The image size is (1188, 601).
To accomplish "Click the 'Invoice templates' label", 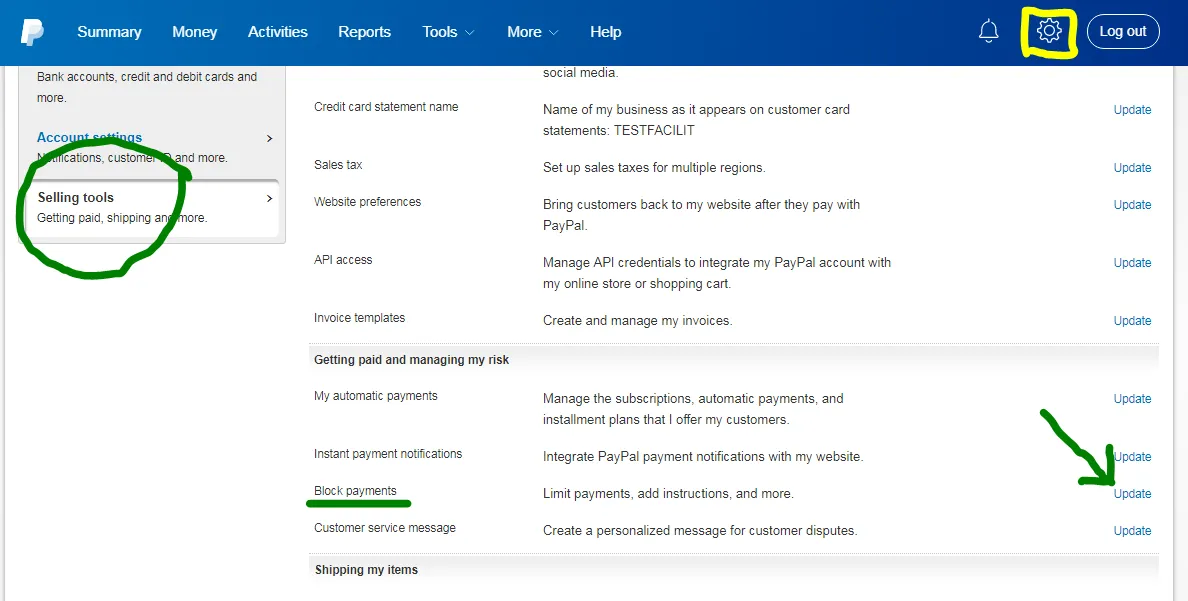I will pyautogui.click(x=359, y=318).
